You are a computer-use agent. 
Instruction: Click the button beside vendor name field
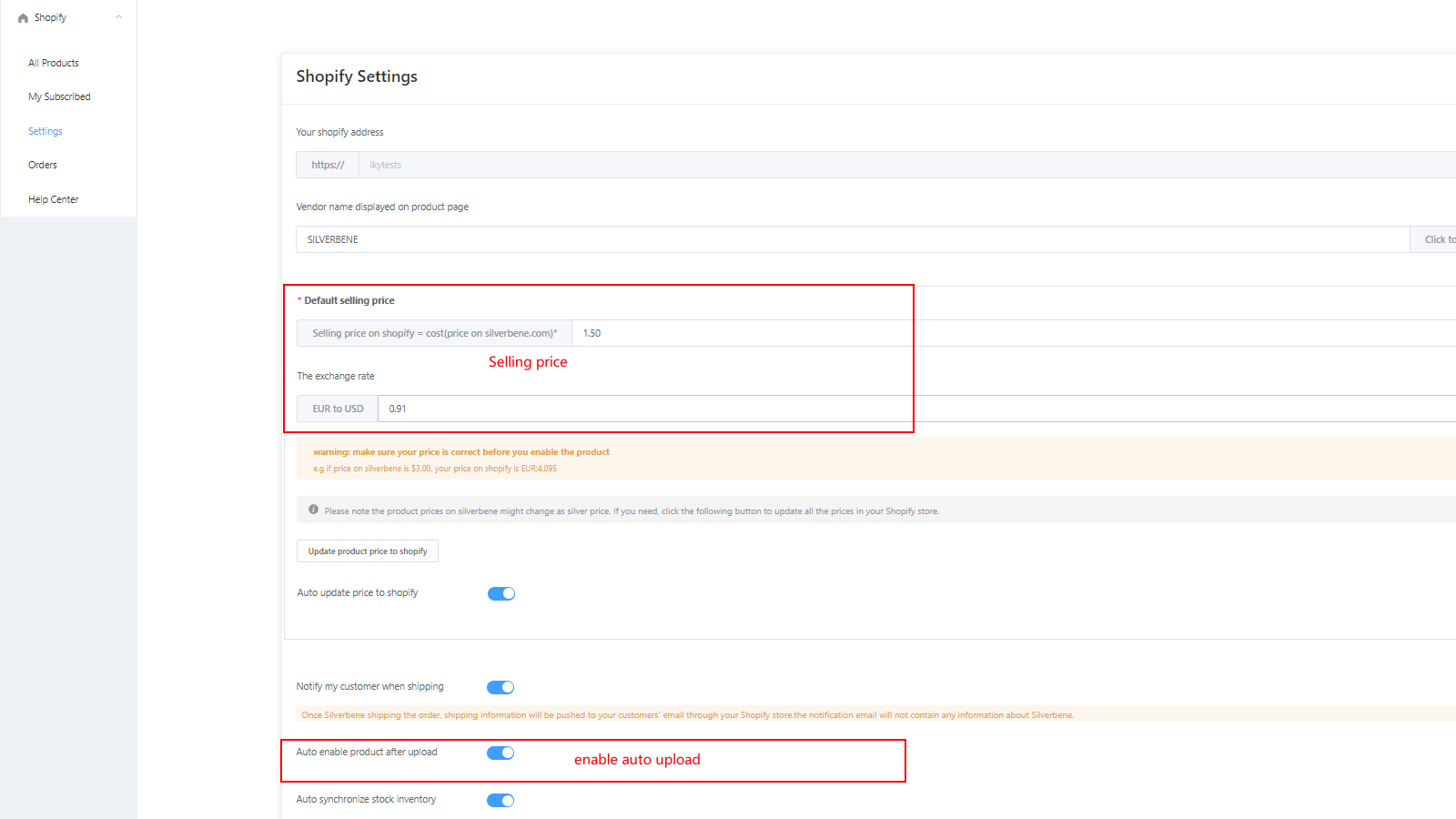[x=1433, y=239]
